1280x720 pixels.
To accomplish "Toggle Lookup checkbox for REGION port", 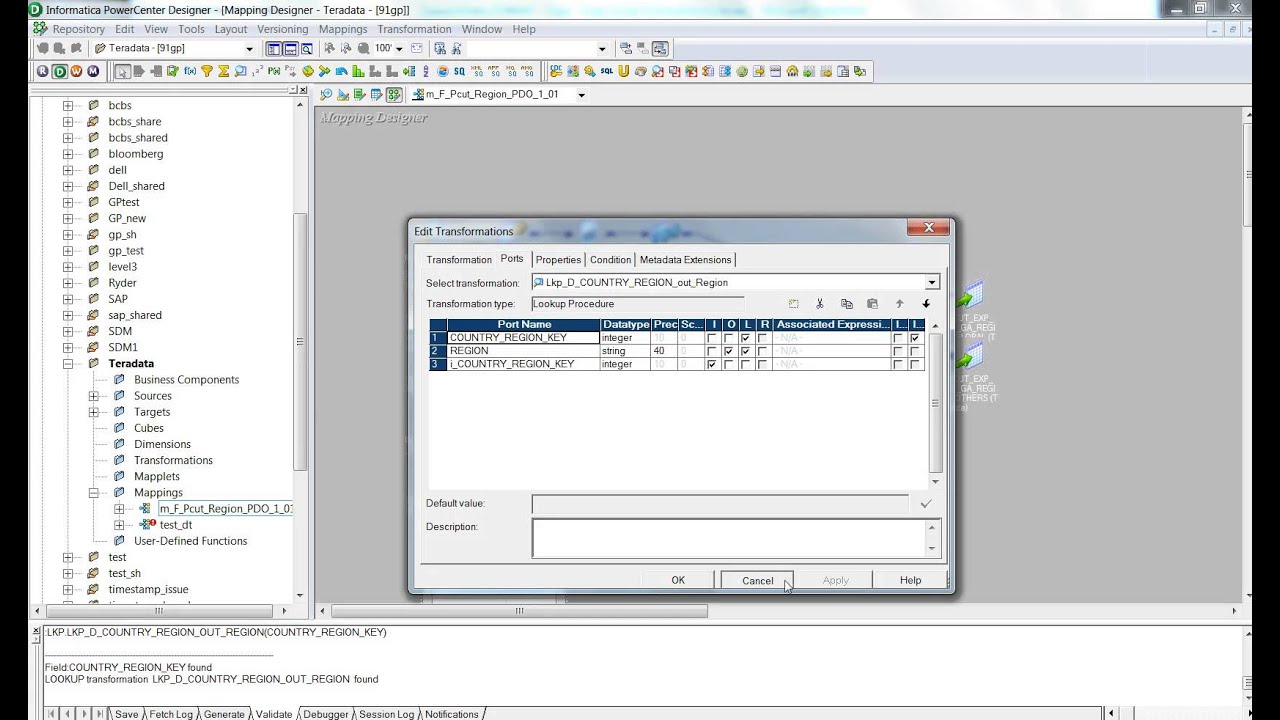I will (746, 351).
